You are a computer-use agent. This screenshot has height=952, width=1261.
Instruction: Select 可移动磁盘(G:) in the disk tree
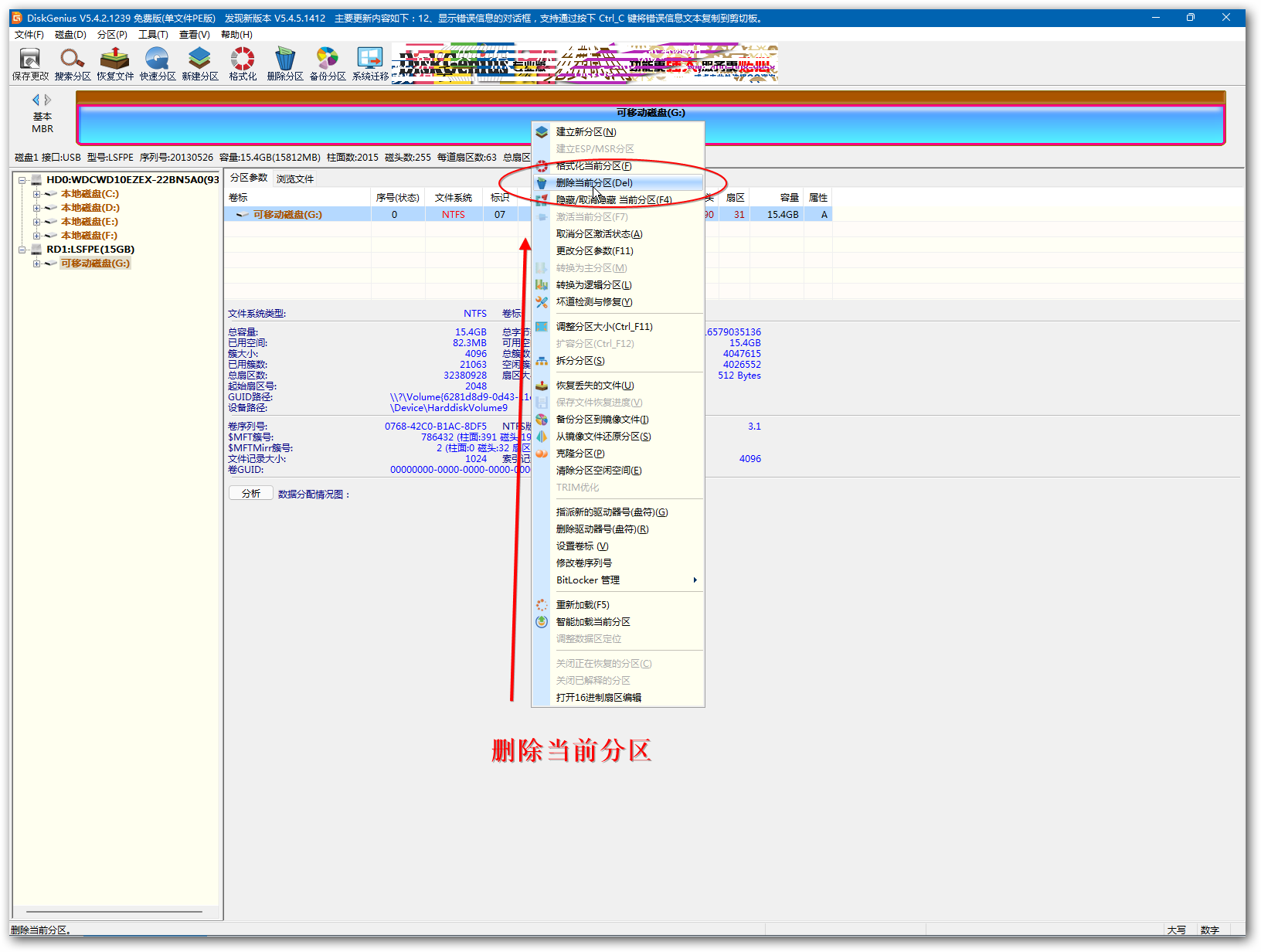(96, 263)
